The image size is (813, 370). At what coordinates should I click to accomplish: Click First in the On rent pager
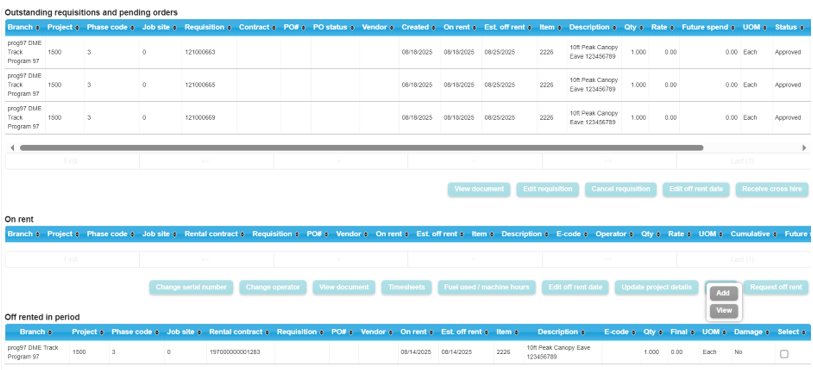[72, 259]
